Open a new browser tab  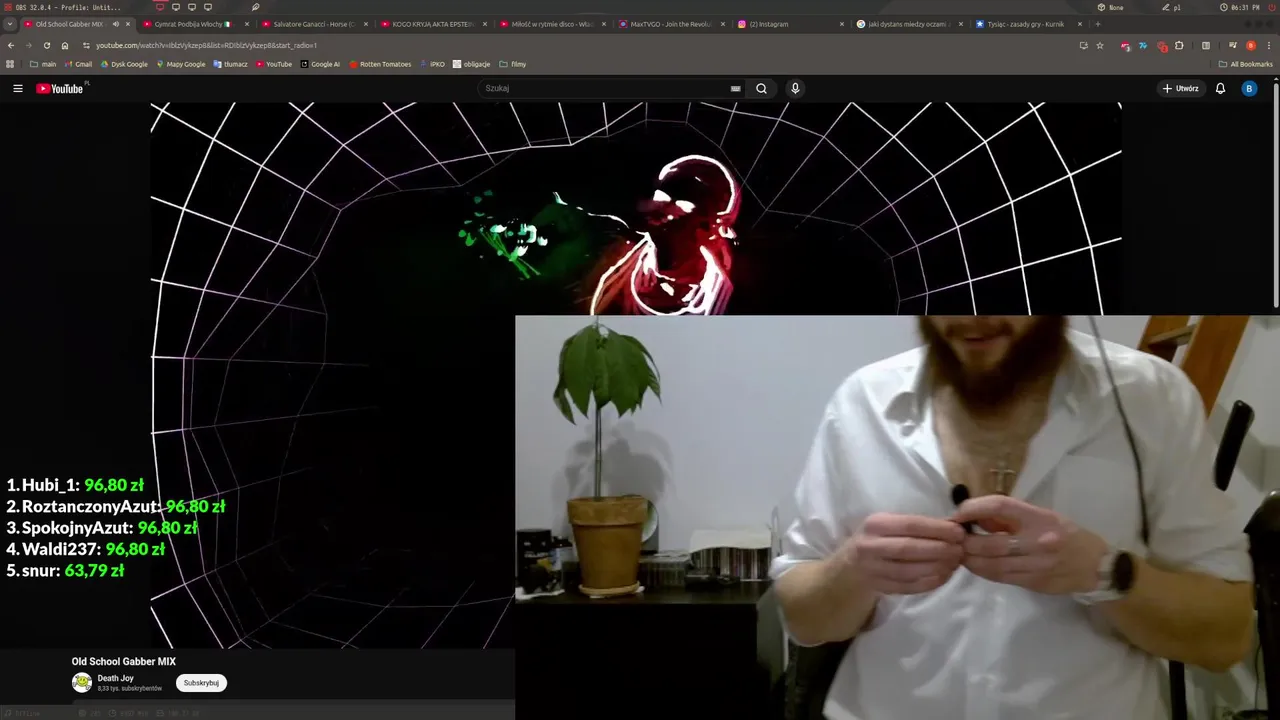click(1097, 24)
